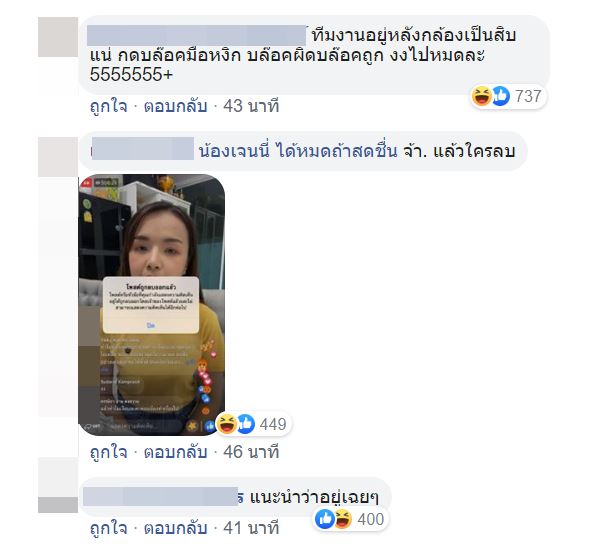Image resolution: width=590 pixels, height=546 pixels.
Task: Click the 46 นาที timestamp
Action: tap(251, 452)
